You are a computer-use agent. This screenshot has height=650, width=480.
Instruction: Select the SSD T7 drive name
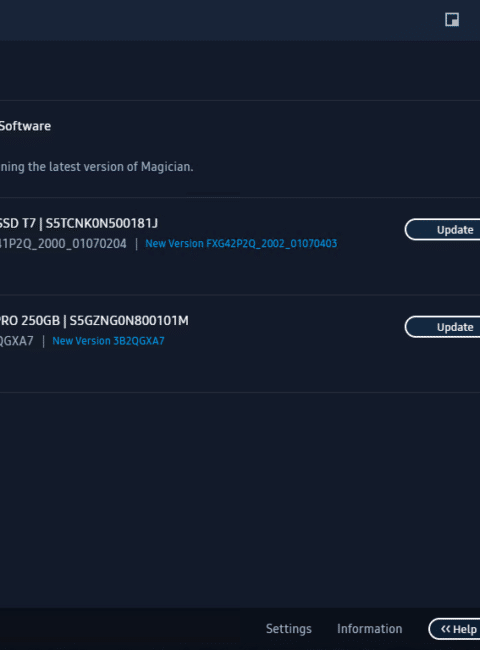(x=18, y=223)
